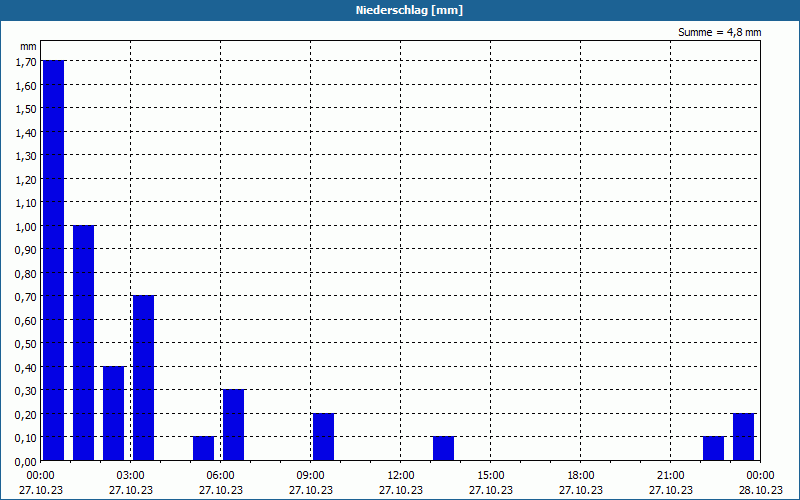Select the 0,10 mm bar after 12:00
Image resolution: width=800 pixels, height=500 pixels.
443,448
